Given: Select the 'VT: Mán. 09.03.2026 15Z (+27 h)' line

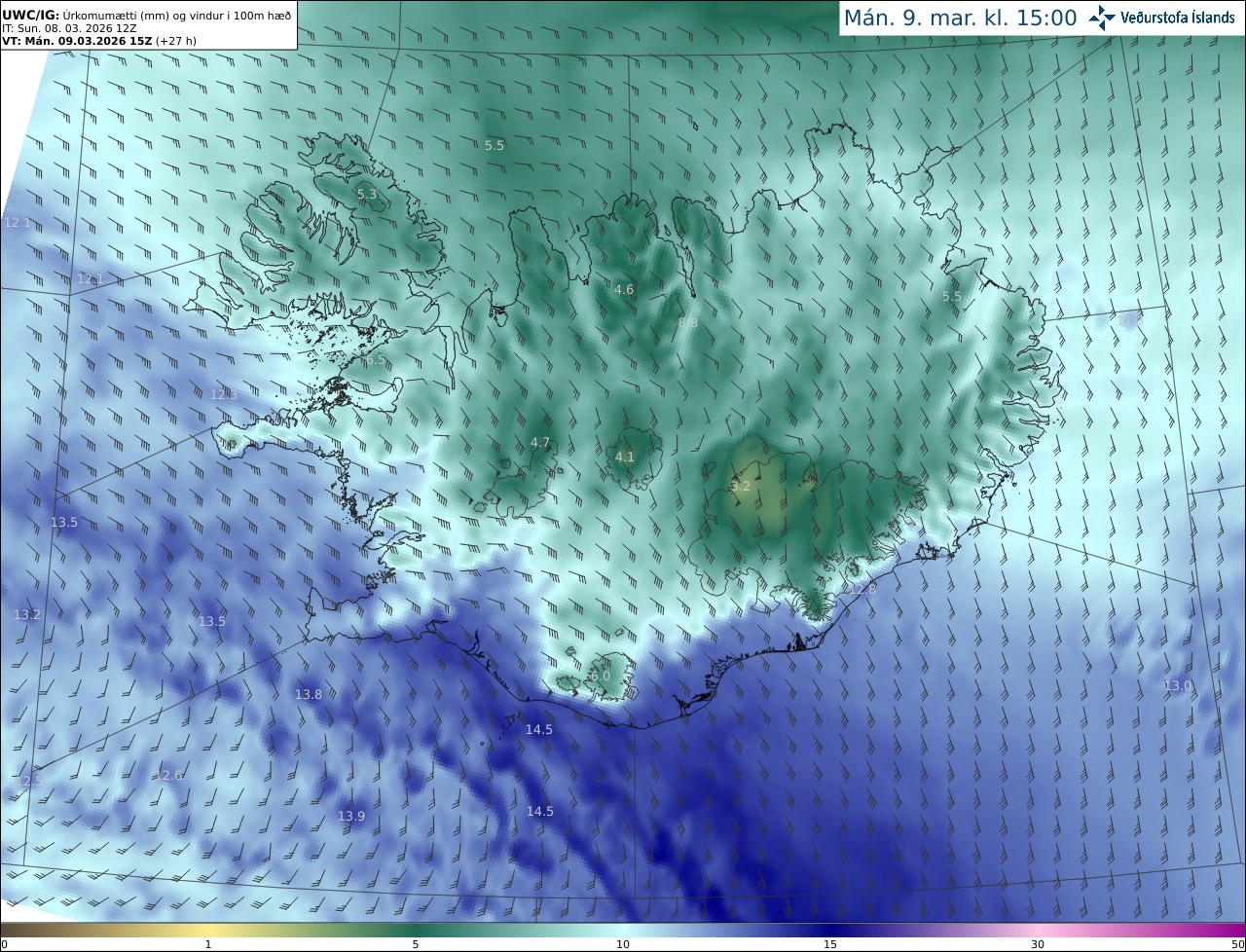Looking at the screenshot, I should coord(99,41).
